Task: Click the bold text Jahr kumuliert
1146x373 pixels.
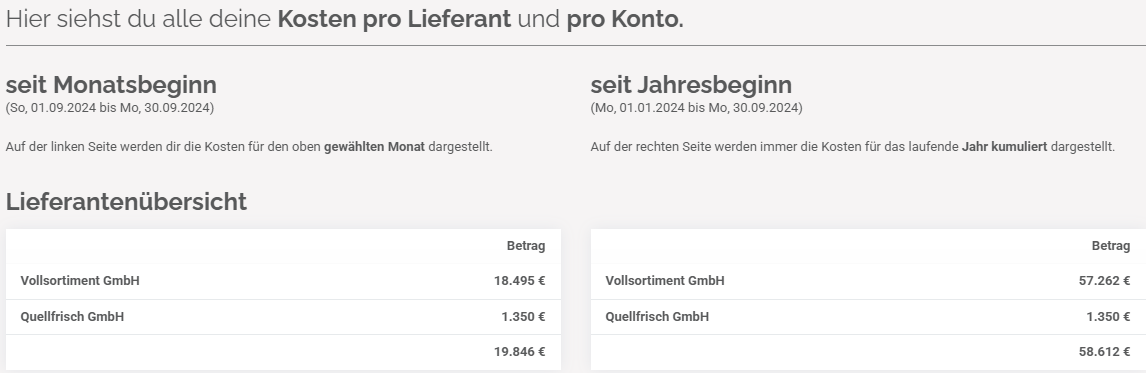Action: click(x=1004, y=147)
